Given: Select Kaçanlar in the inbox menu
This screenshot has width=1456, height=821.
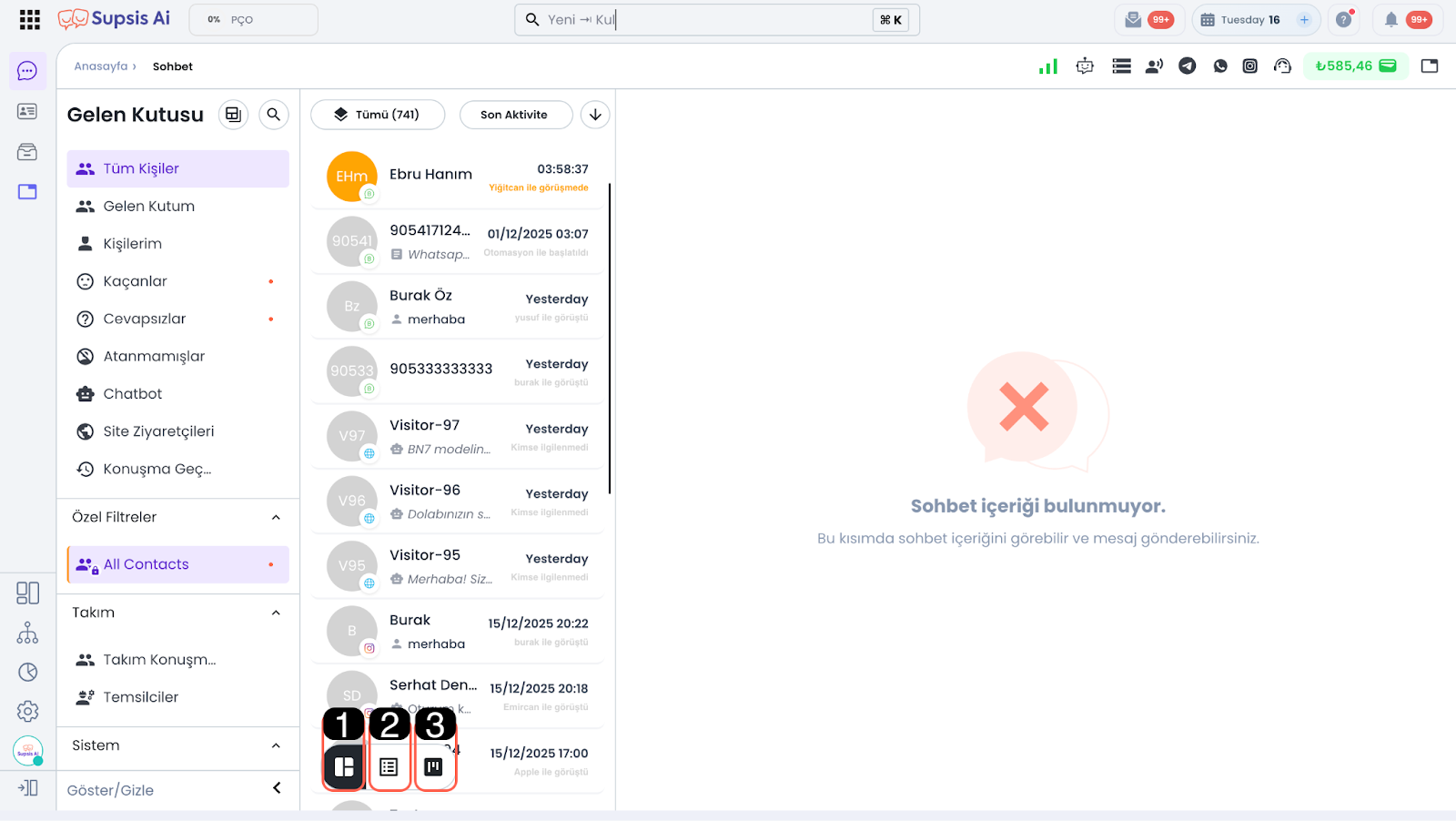Looking at the screenshot, I should tap(136, 281).
